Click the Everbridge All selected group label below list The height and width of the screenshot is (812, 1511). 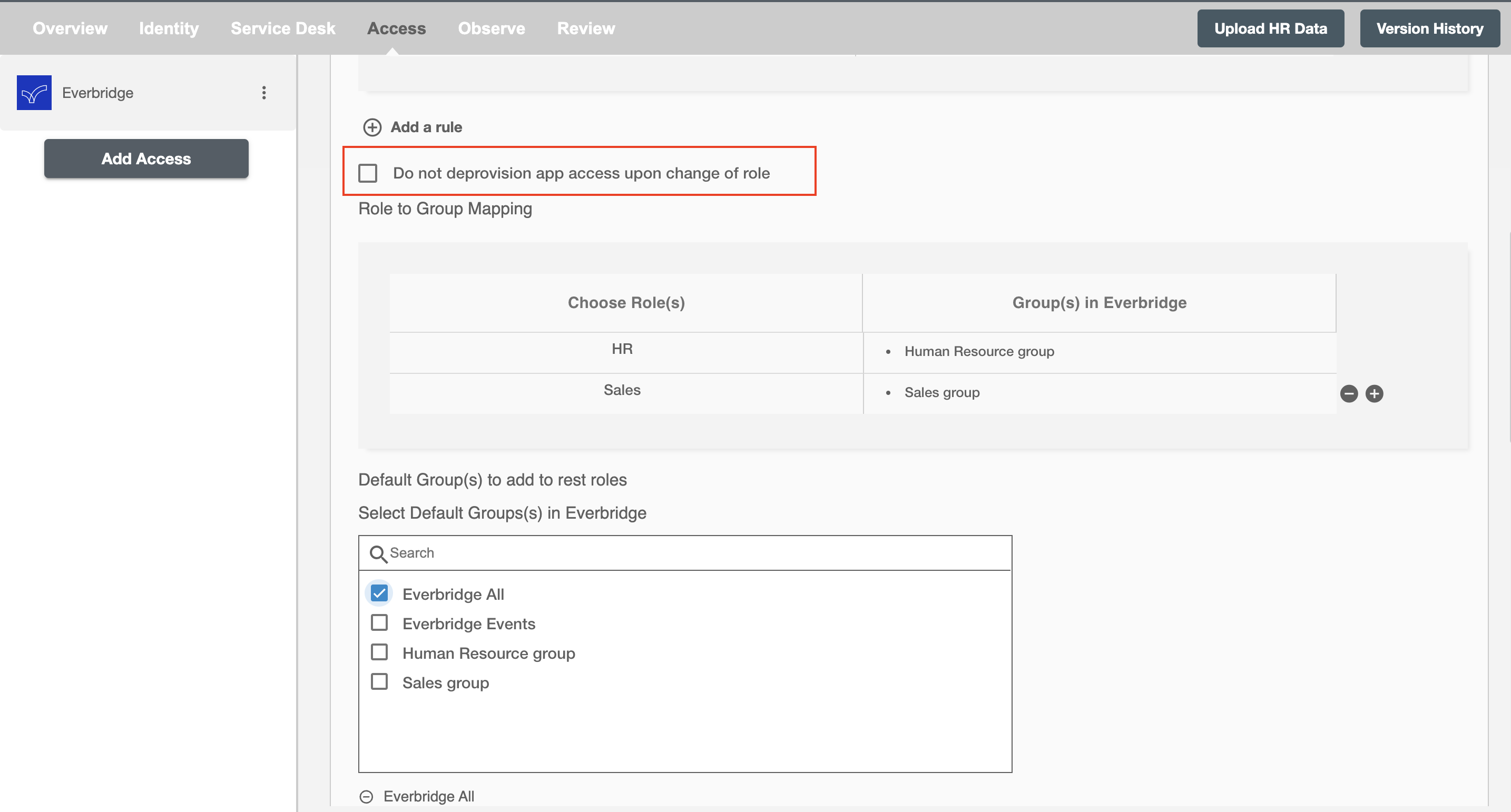(429, 797)
